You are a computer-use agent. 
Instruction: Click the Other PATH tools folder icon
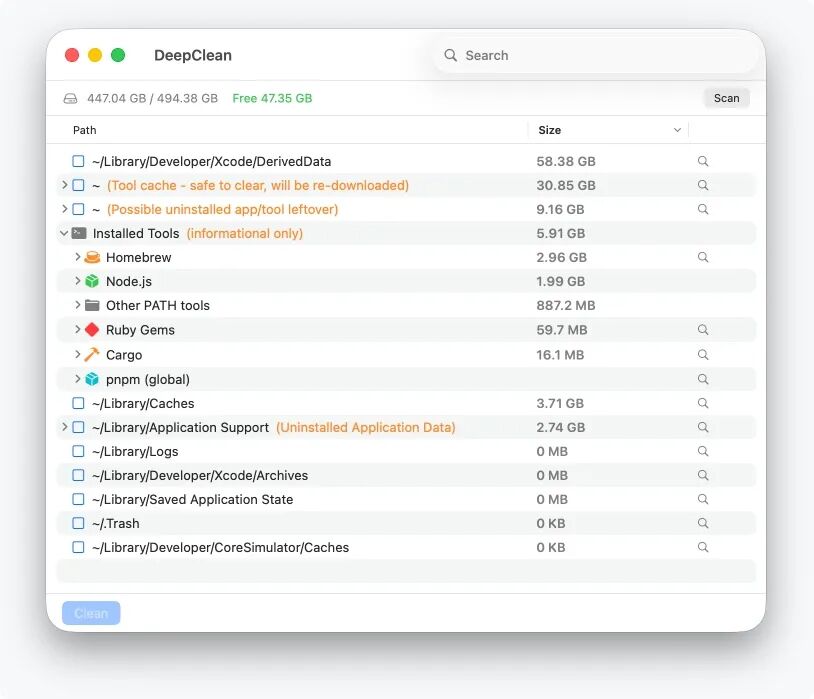pos(92,305)
